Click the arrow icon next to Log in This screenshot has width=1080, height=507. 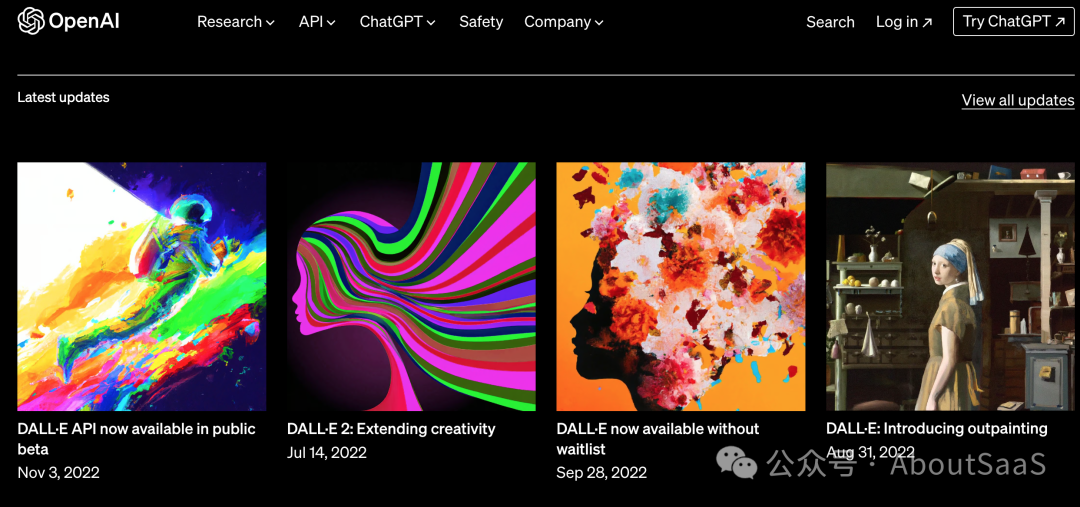coord(927,23)
